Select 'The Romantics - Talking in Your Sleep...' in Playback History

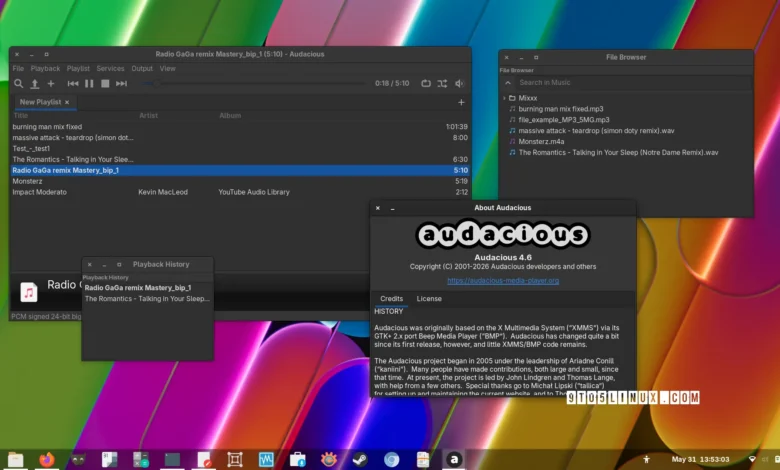click(x=148, y=299)
